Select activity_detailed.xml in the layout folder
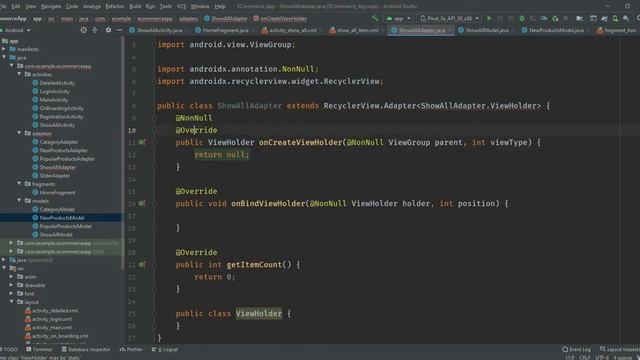The width and height of the screenshot is (640, 360). pos(55,311)
